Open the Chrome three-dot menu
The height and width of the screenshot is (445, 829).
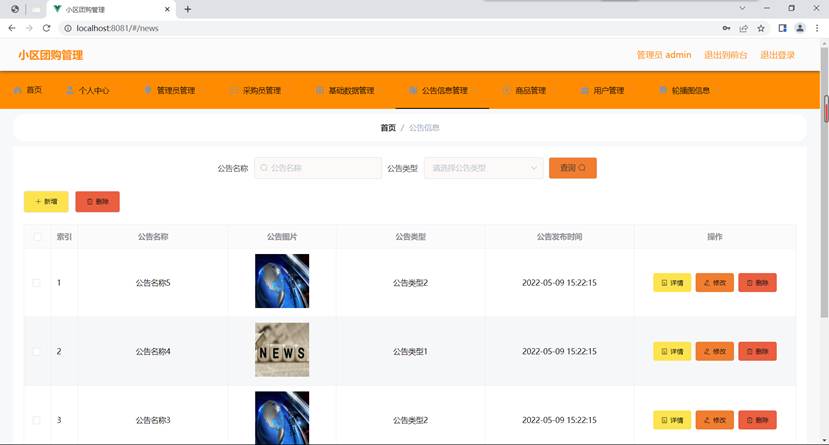tap(817, 28)
